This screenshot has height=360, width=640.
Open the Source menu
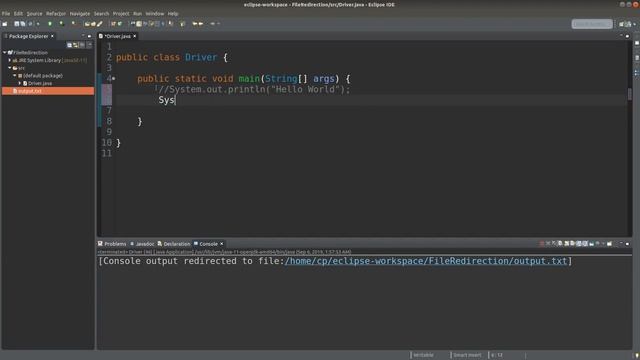pyautogui.click(x=34, y=13)
